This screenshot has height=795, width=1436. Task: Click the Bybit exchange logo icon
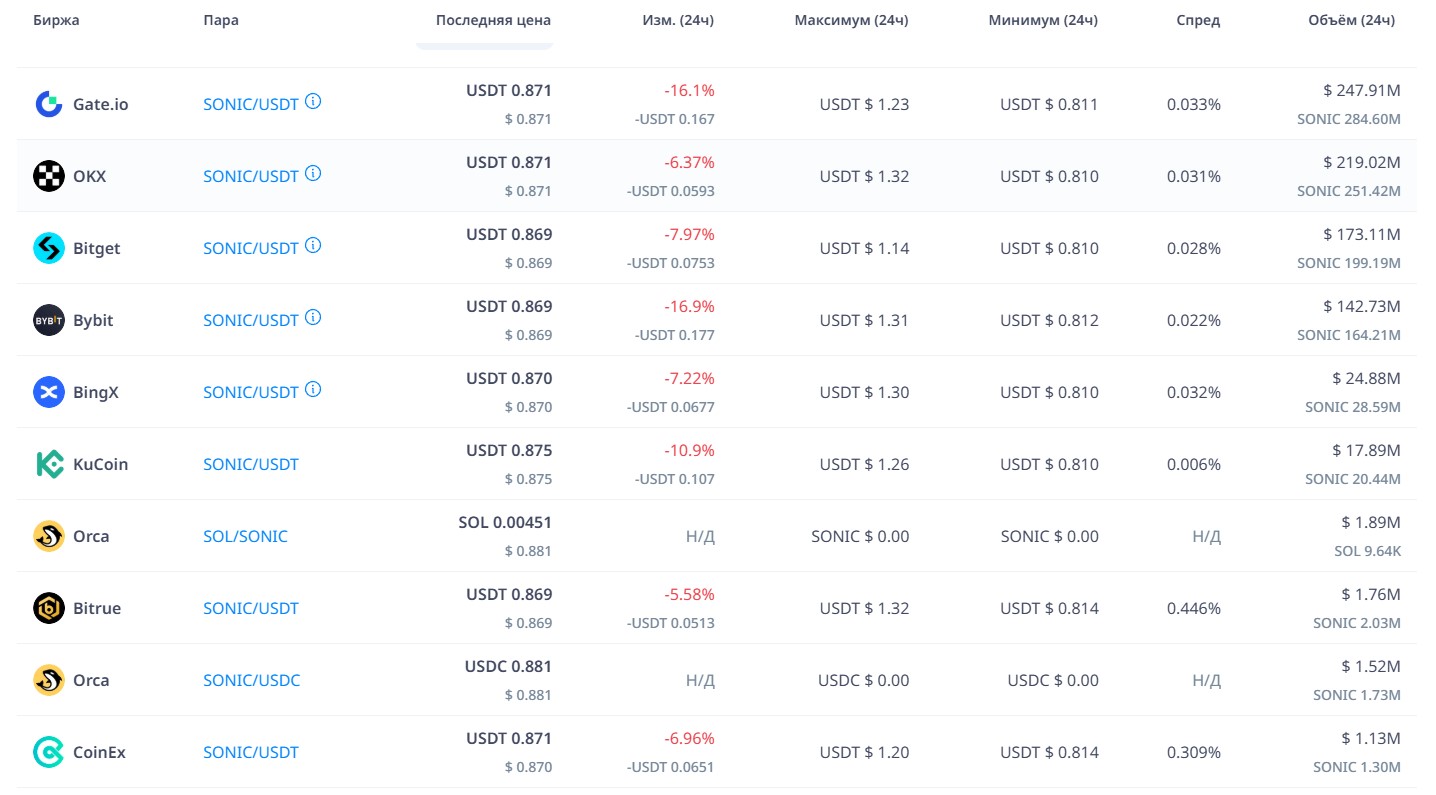(49, 320)
